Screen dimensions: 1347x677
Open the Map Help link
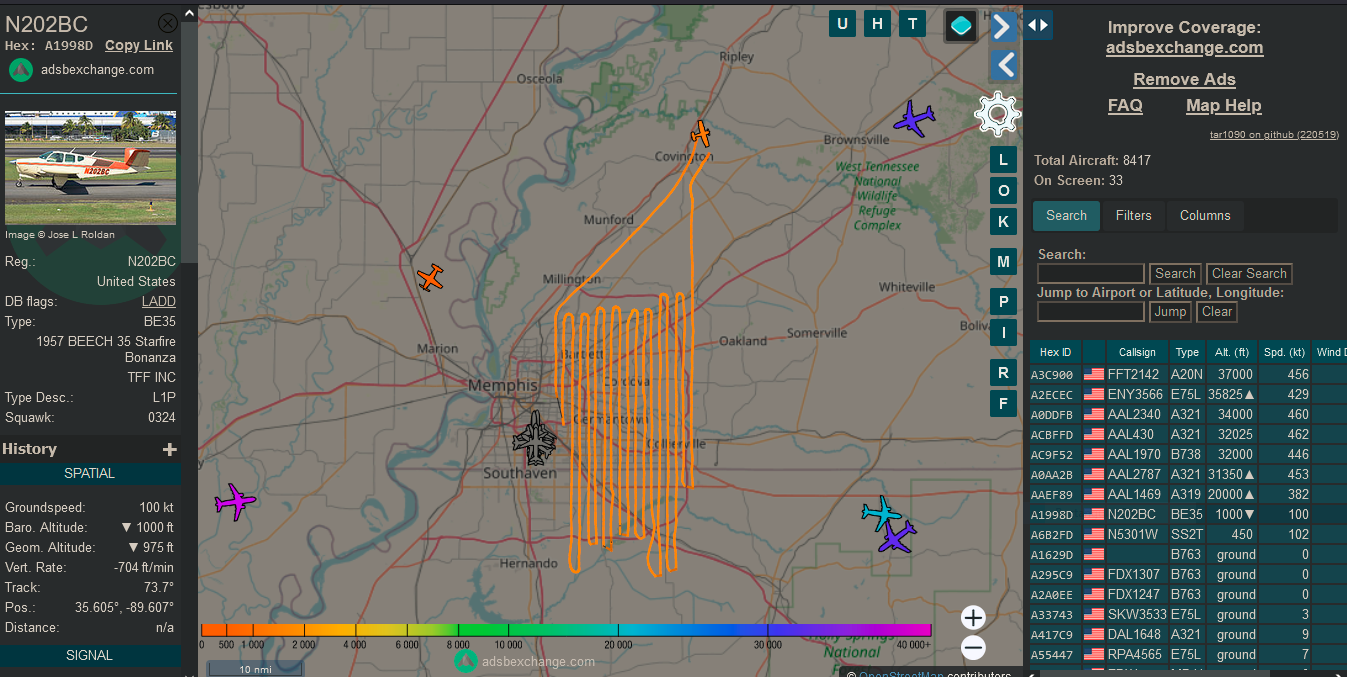pyautogui.click(x=1223, y=105)
